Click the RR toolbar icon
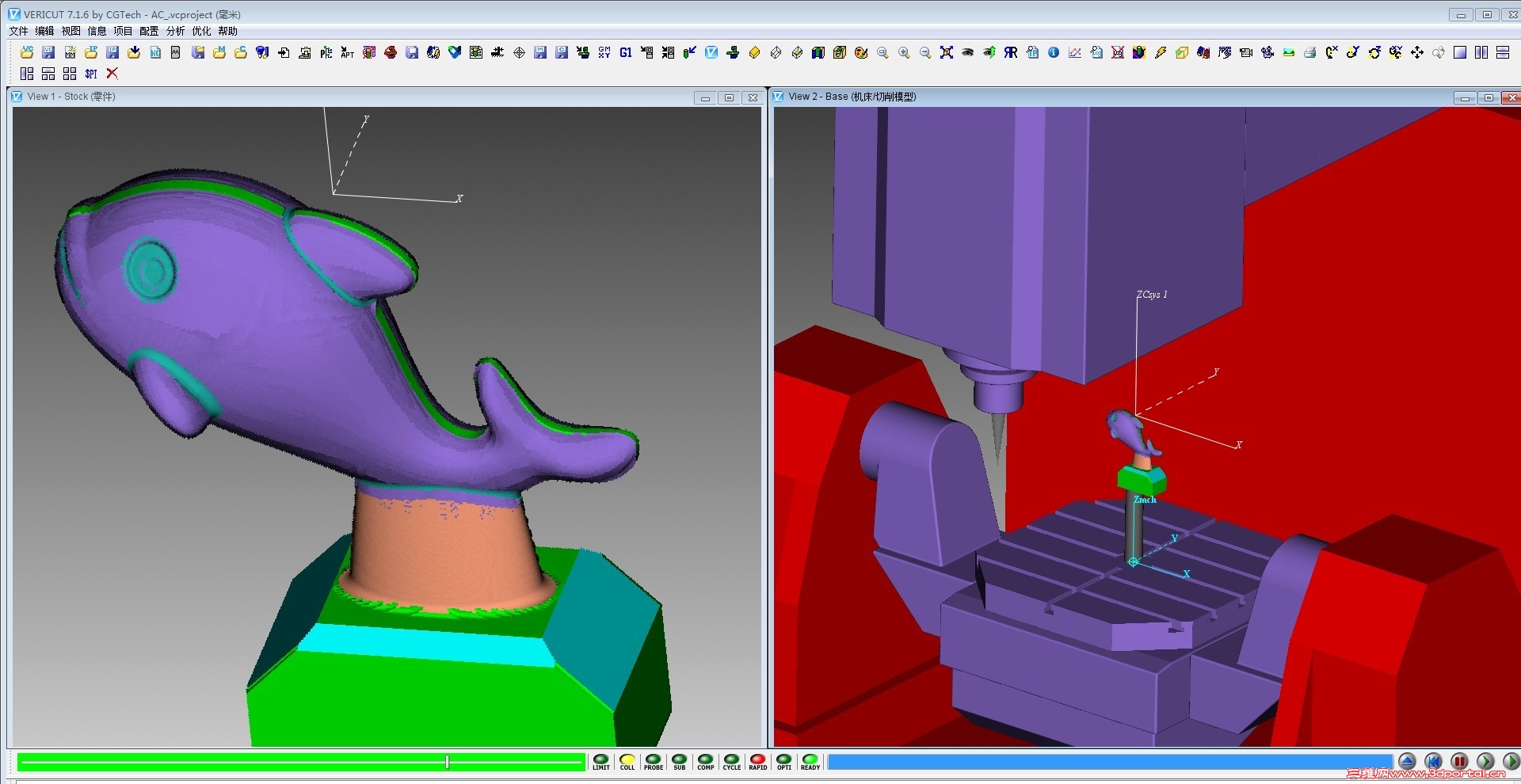The height and width of the screenshot is (784, 1521). click(x=1011, y=52)
